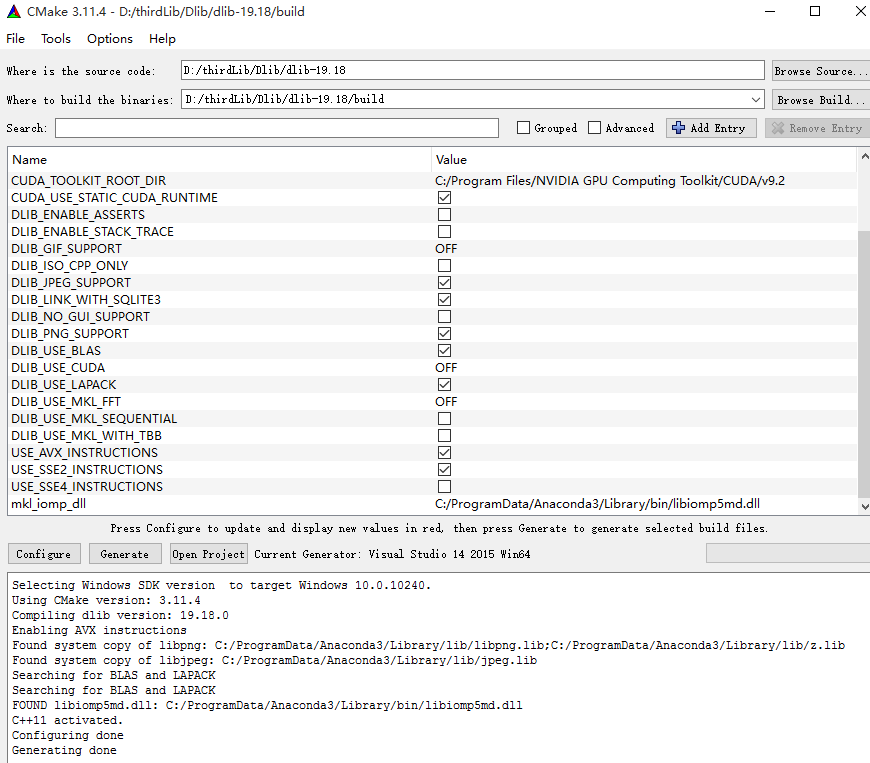Viewport: 870px width, 763px height.
Task: Click OFF value of DLIB_USE_CUDA
Action: (x=446, y=368)
